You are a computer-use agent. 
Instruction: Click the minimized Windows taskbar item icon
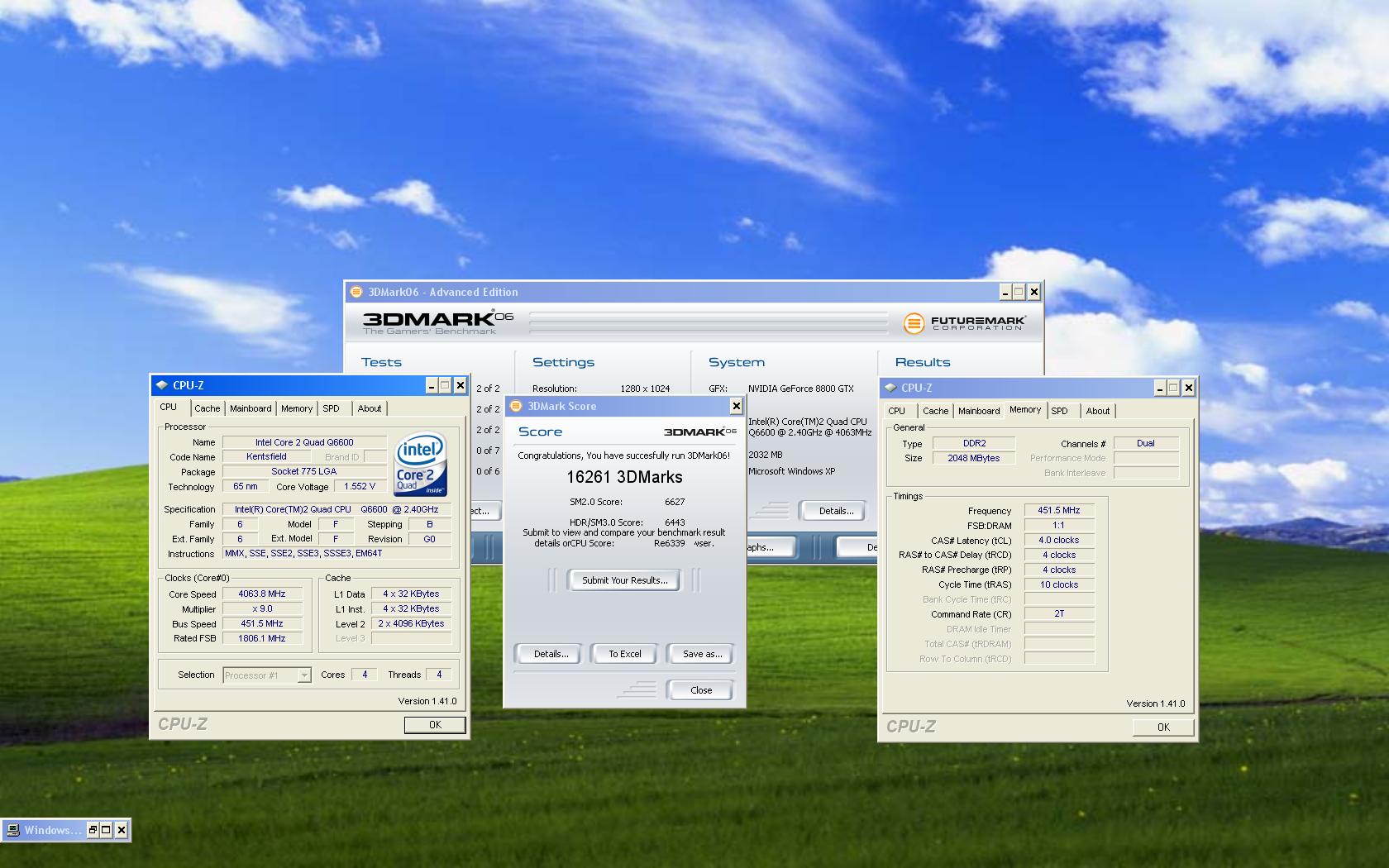tap(13, 830)
